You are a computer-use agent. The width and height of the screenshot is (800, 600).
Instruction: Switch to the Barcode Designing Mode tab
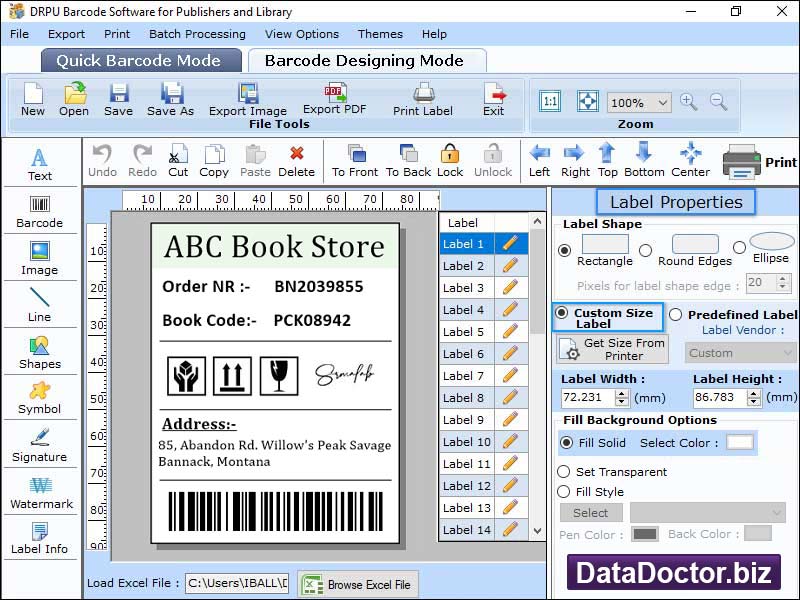pyautogui.click(x=366, y=61)
